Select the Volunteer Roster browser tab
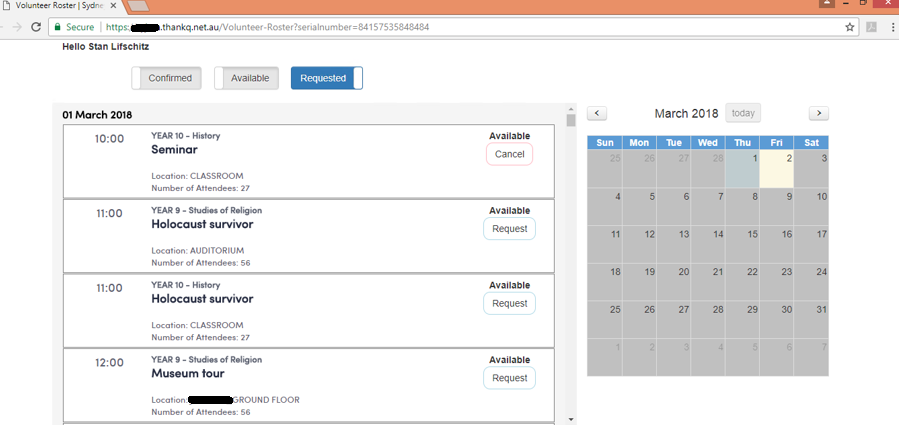899x425 pixels. click(58, 6)
